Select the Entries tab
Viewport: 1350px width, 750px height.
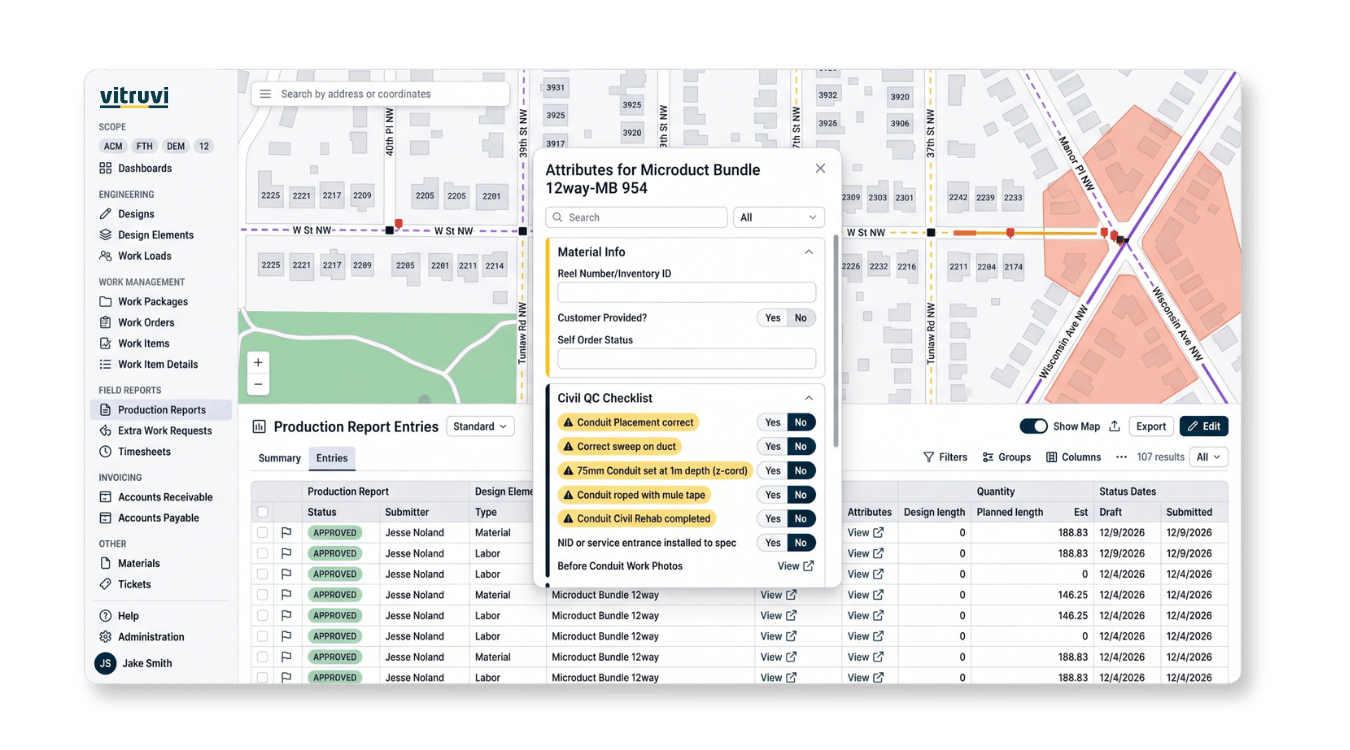pos(332,458)
